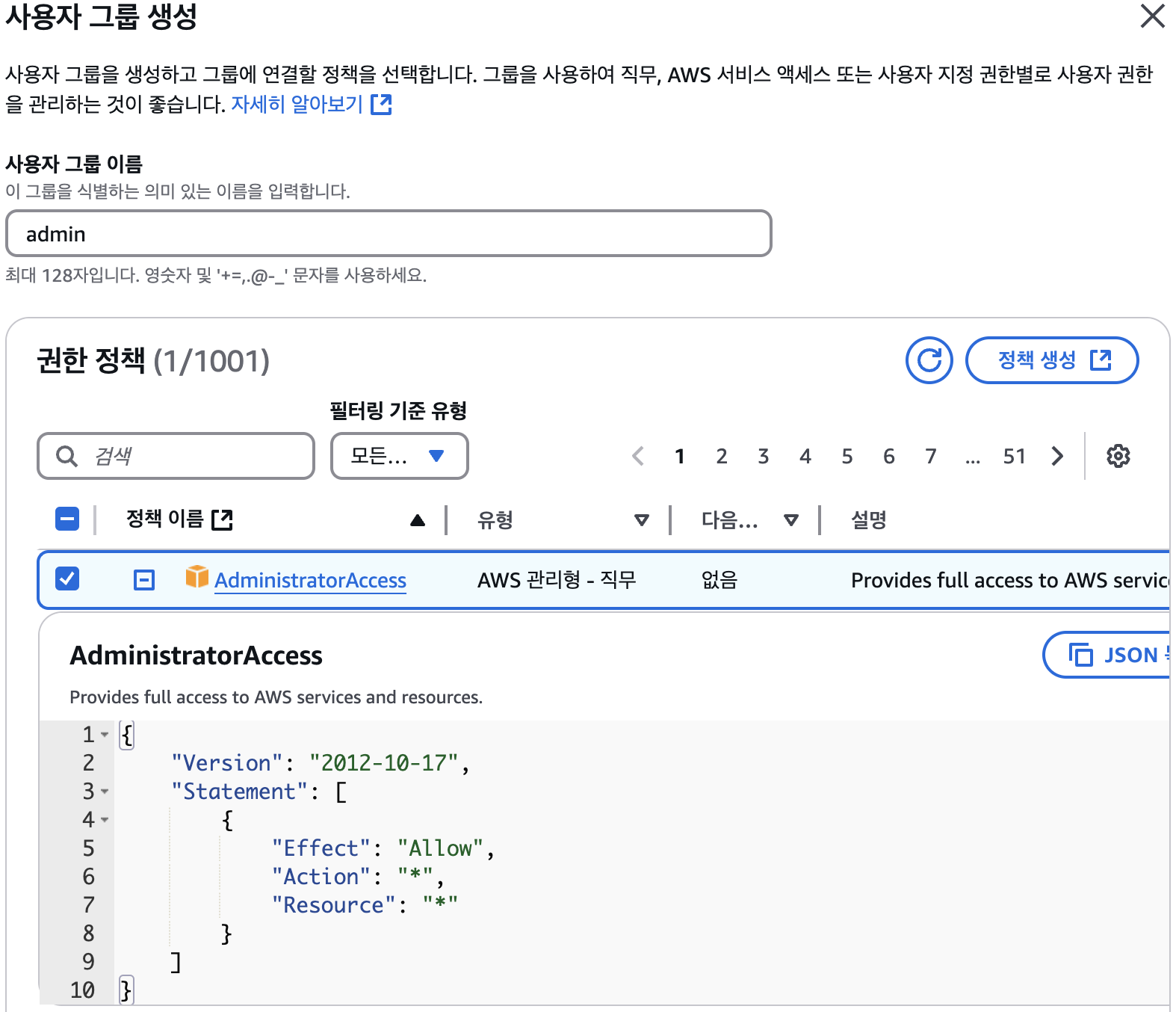Click the AdministratorAccess details heading
Viewport: 1176px width, 1012px height.
(196, 655)
